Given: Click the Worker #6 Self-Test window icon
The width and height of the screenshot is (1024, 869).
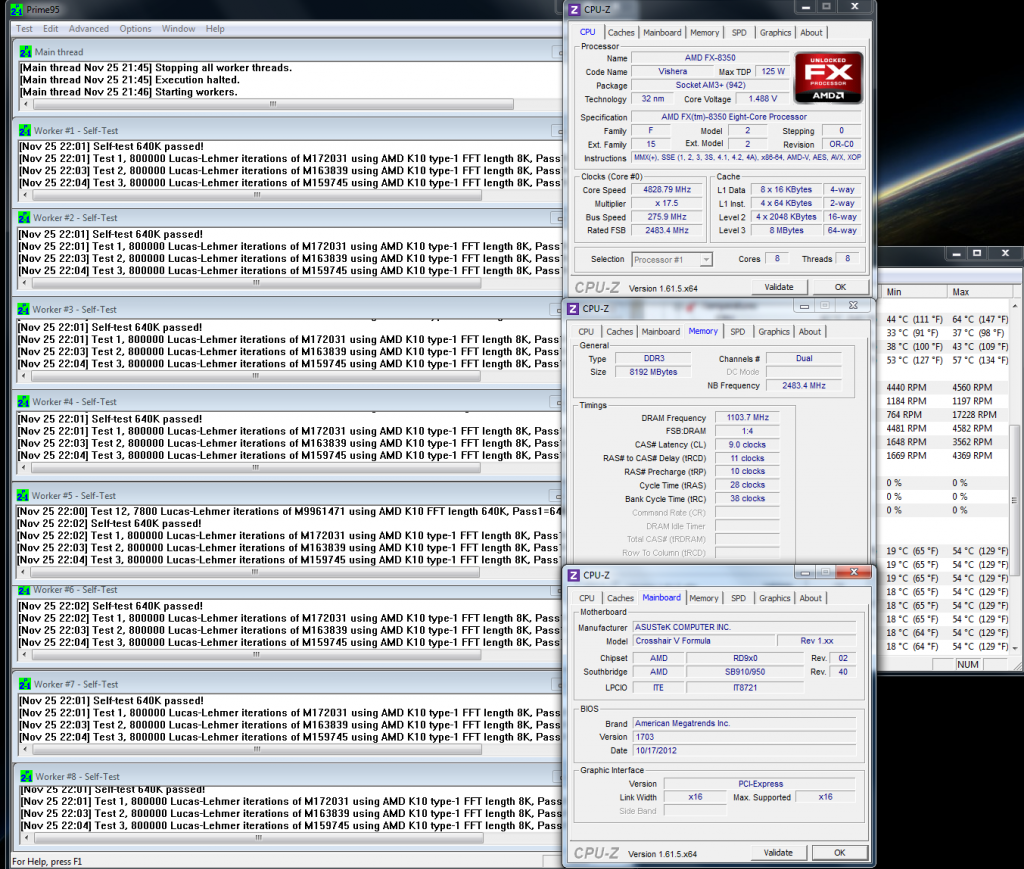Looking at the screenshot, I should pyautogui.click(x=24, y=590).
